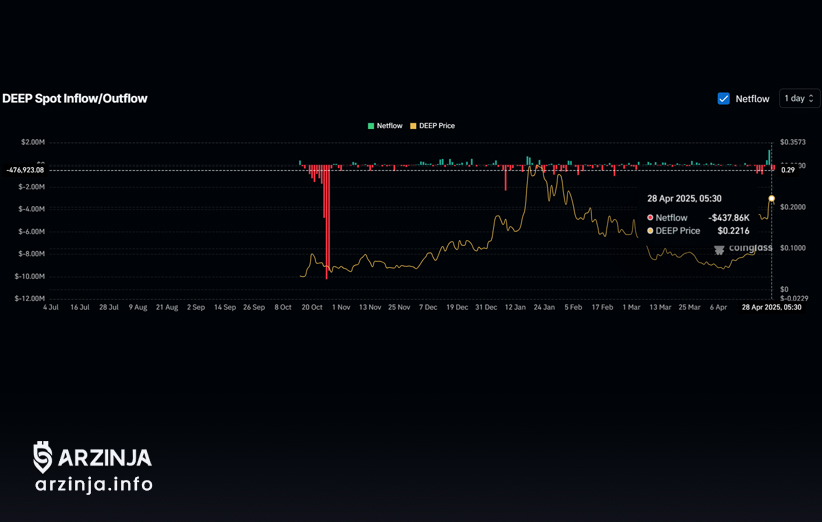Click the 2 Sep date label
The height and width of the screenshot is (522, 822).
pyautogui.click(x=196, y=307)
